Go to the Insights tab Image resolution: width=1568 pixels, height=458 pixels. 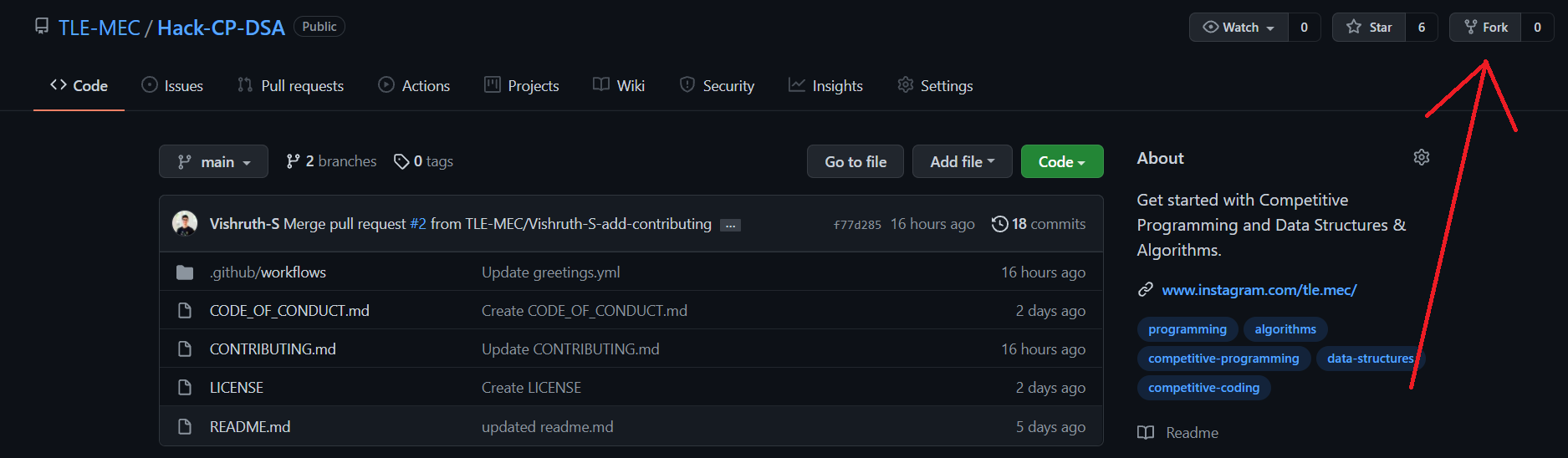825,85
